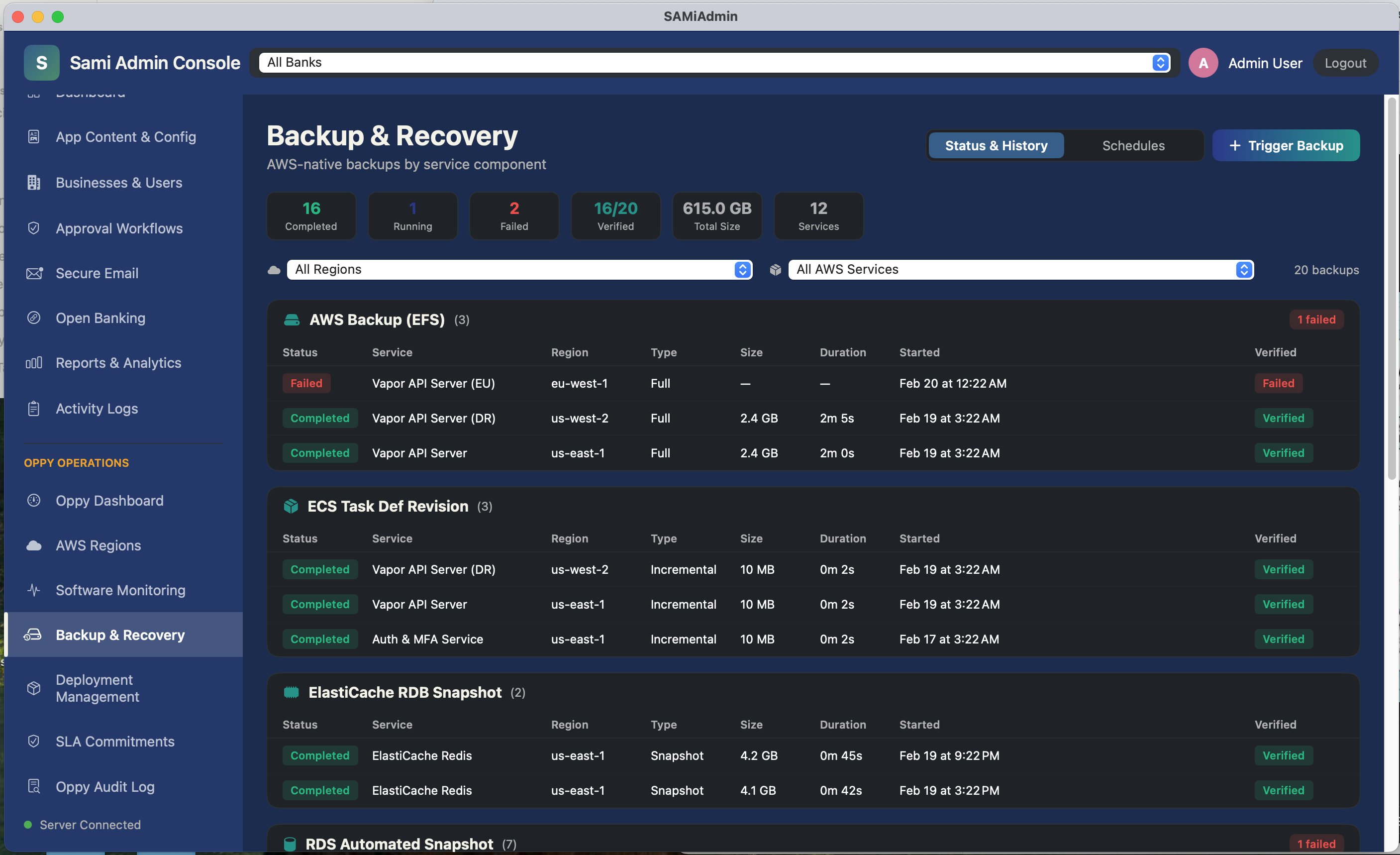Image resolution: width=1400 pixels, height=855 pixels.
Task: Click the Activity Logs clipboard icon
Action: click(34, 408)
